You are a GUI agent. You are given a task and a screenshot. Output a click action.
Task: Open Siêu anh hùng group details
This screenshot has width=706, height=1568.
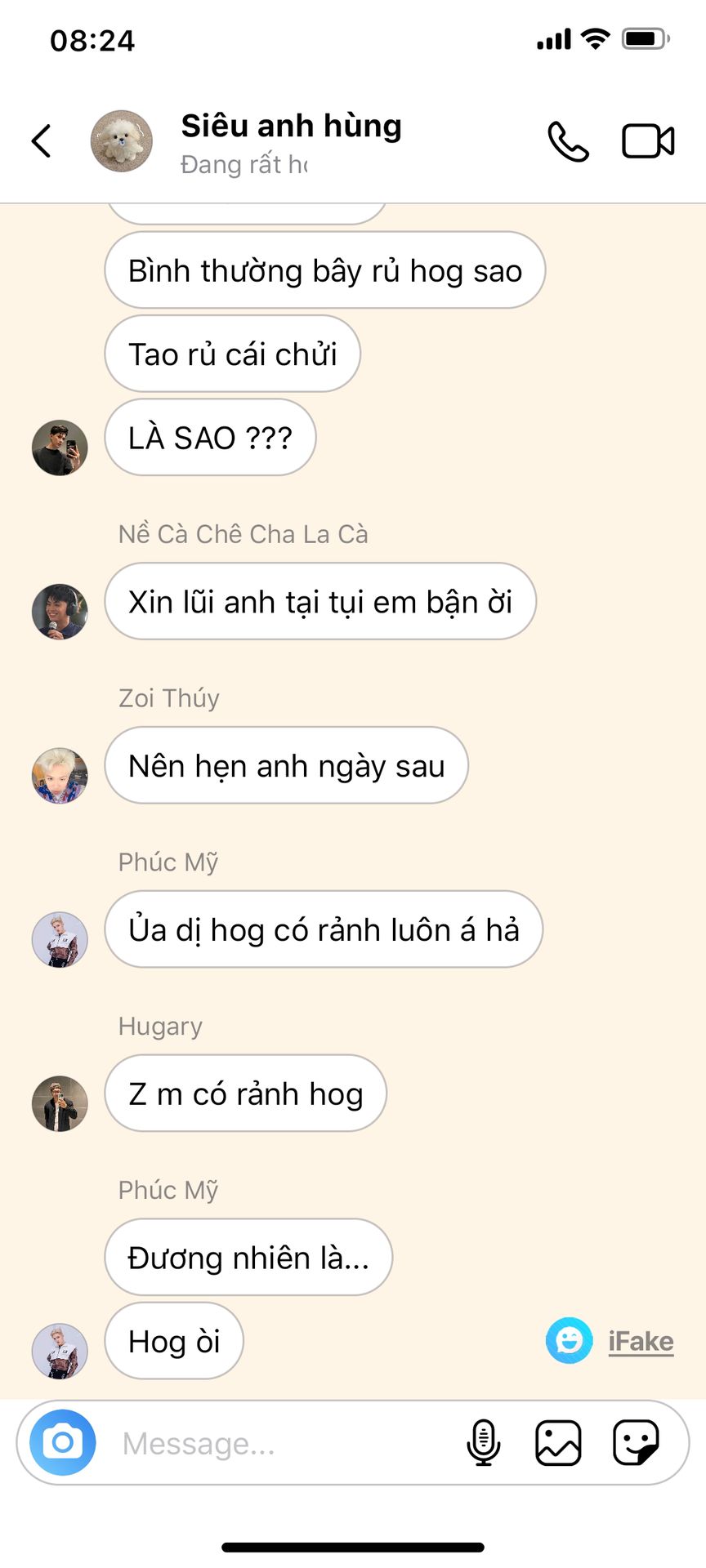point(291,127)
